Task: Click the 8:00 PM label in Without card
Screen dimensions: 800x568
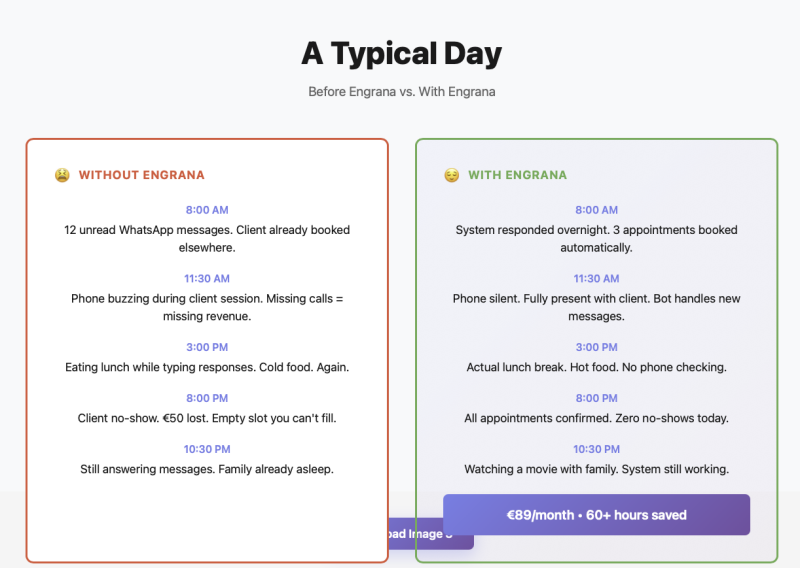Action: pyautogui.click(x=207, y=398)
